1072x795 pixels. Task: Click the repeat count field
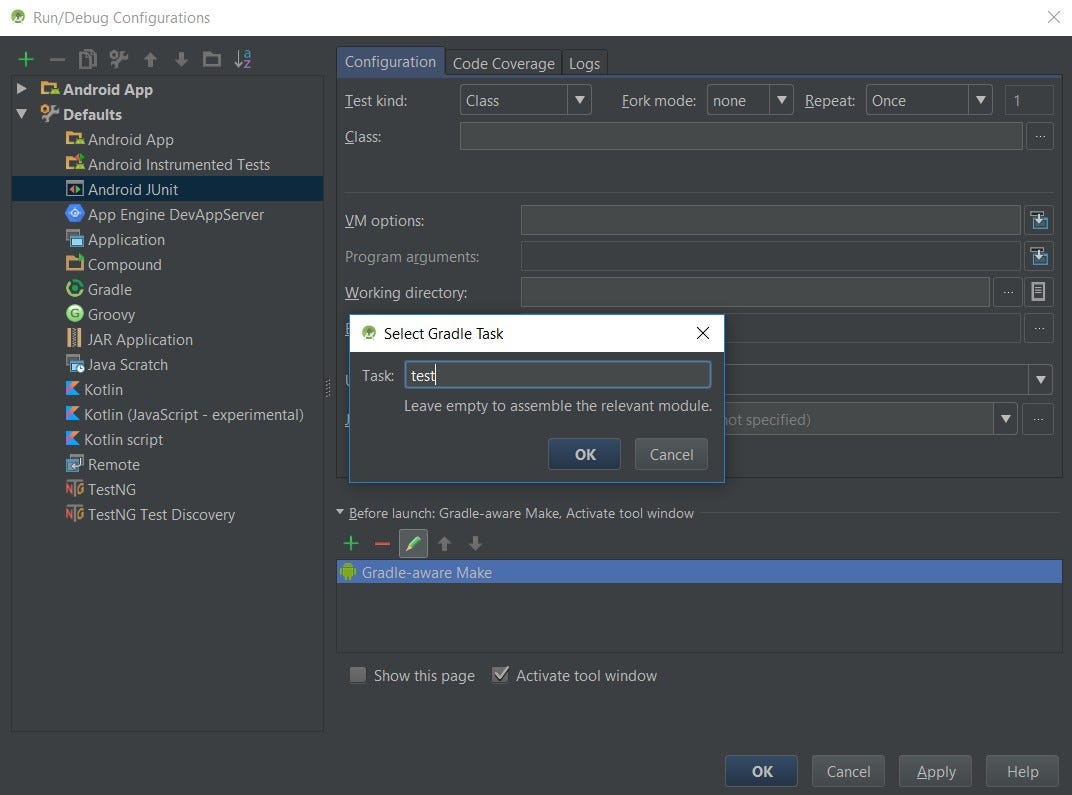[x=1029, y=100]
